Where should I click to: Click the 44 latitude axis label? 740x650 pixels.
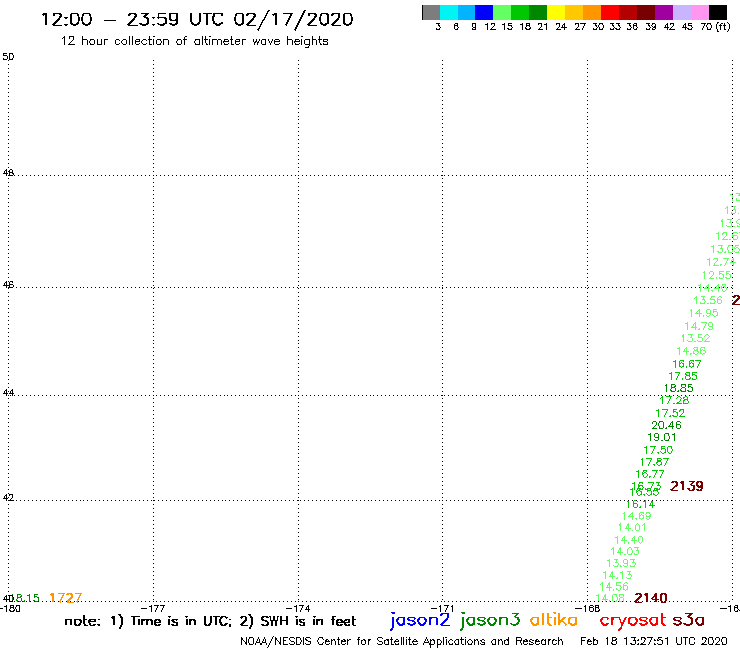click(x=8, y=393)
